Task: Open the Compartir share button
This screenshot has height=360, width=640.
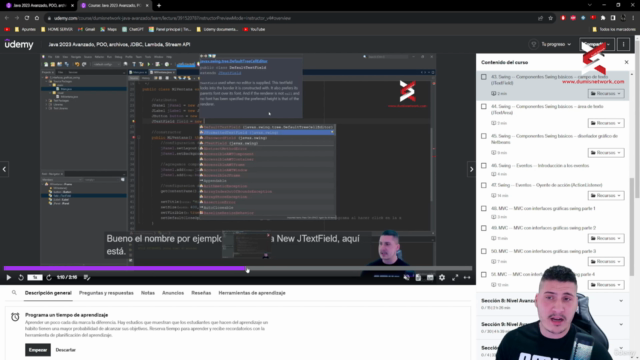Action: (x=597, y=44)
